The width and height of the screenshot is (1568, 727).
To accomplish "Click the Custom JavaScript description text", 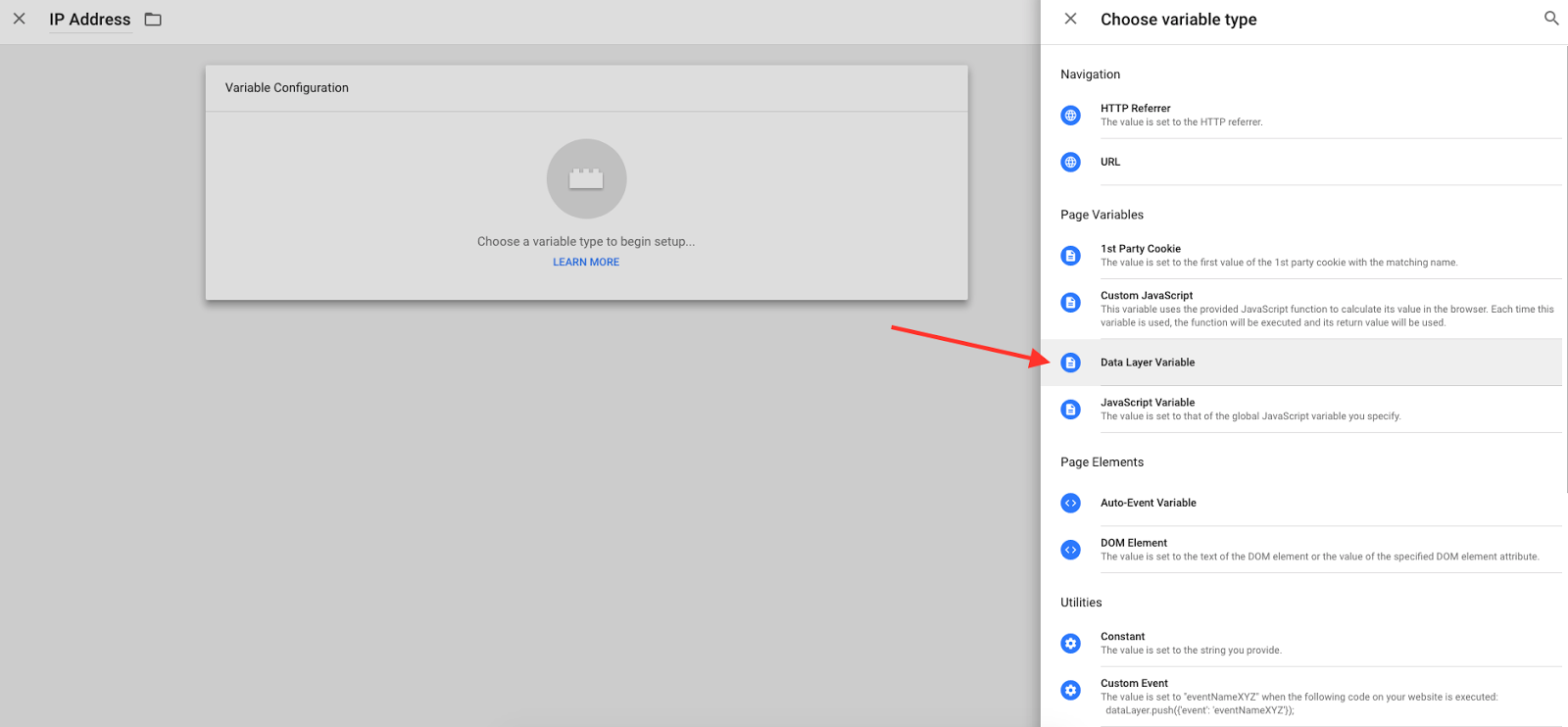I will (x=1327, y=316).
